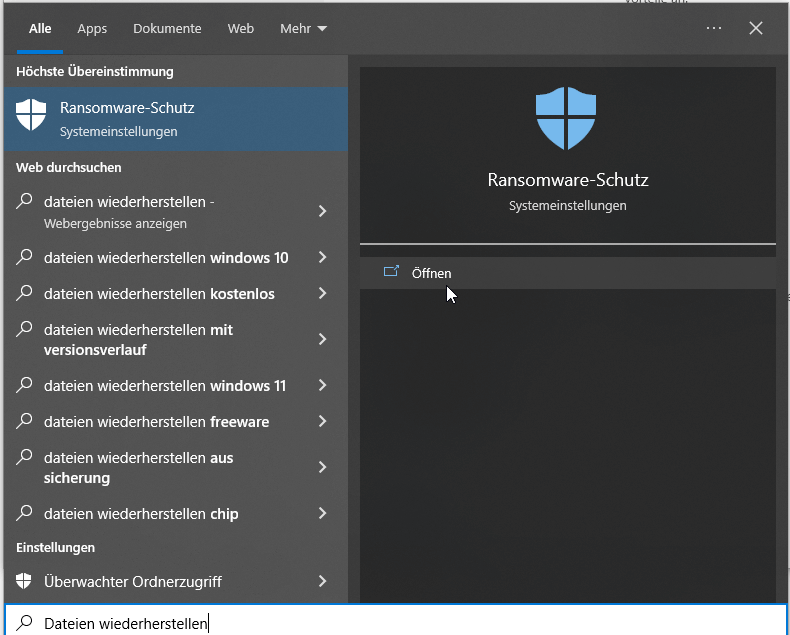The image size is (790, 635).
Task: Click the Öffnen window icon
Action: 391,272
